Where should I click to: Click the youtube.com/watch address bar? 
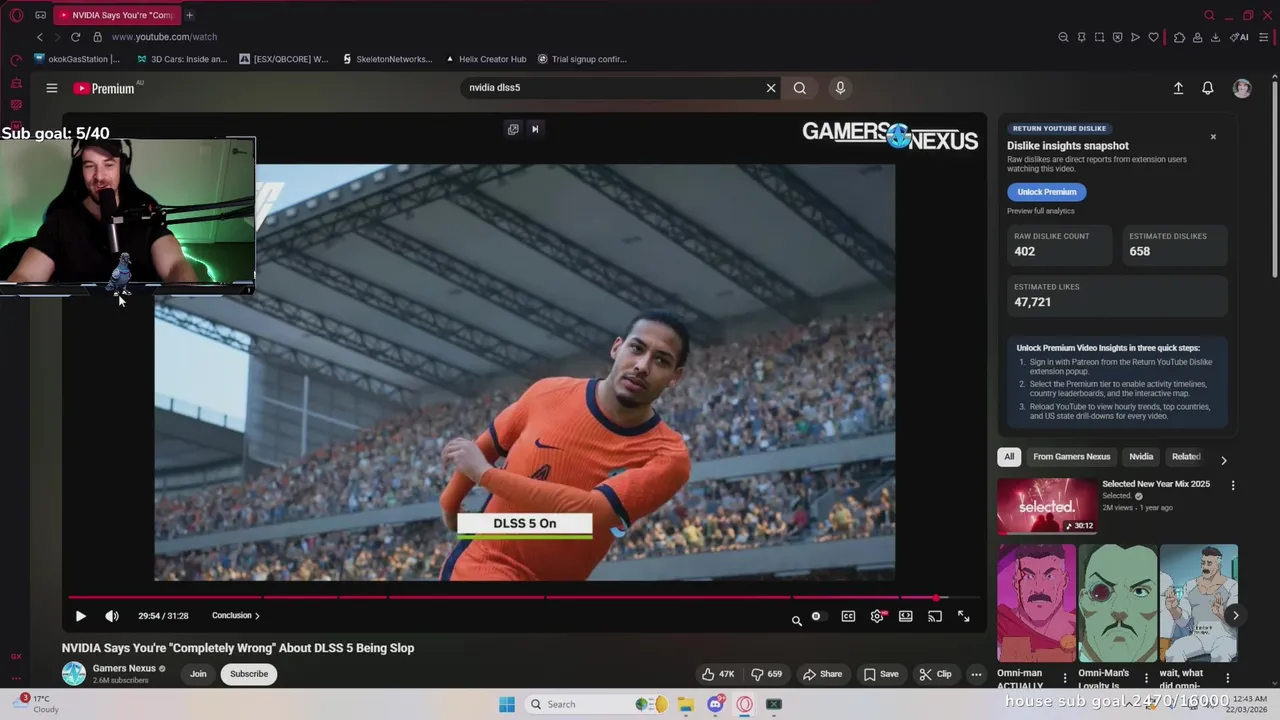(164, 37)
